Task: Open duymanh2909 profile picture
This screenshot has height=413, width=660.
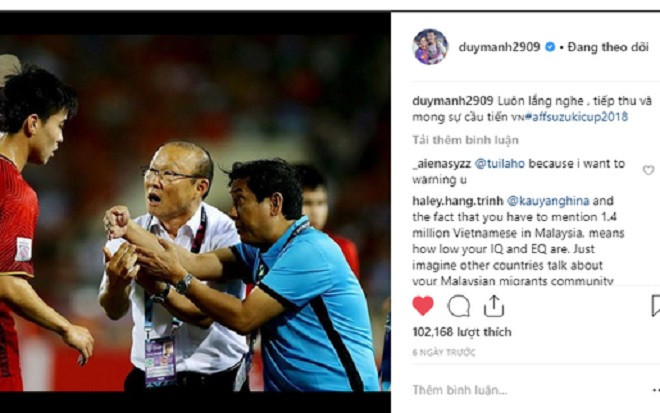Action: pos(430,47)
